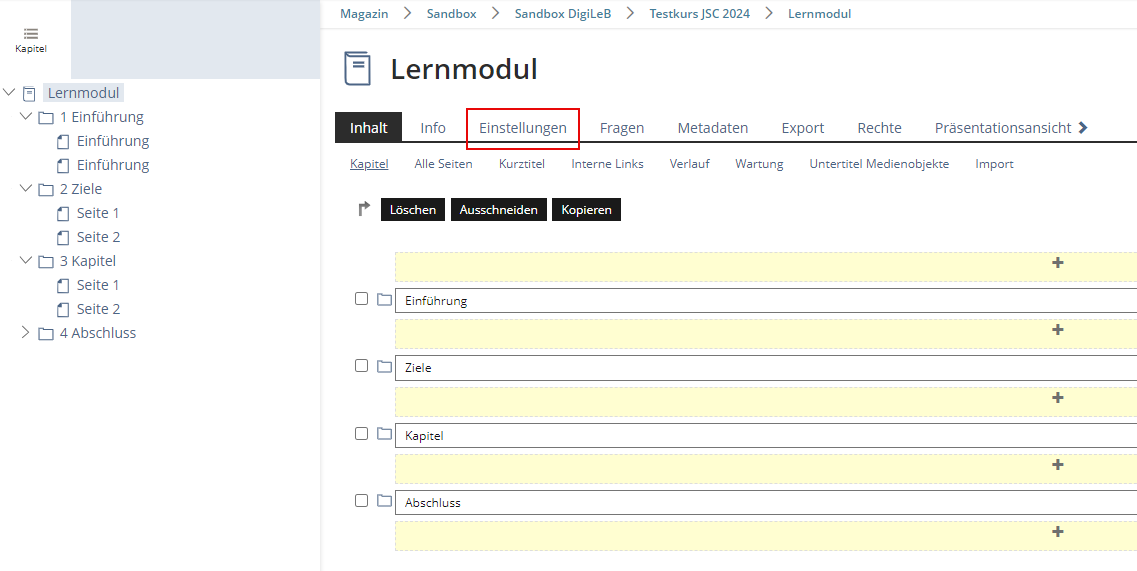
Task: Open the Einstellungen tab
Action: pyautogui.click(x=522, y=128)
